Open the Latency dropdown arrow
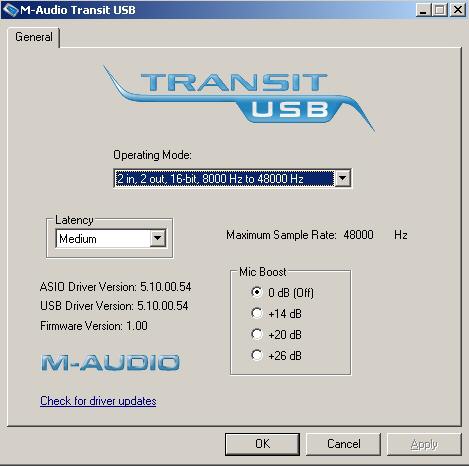The image size is (469, 466). coord(157,238)
